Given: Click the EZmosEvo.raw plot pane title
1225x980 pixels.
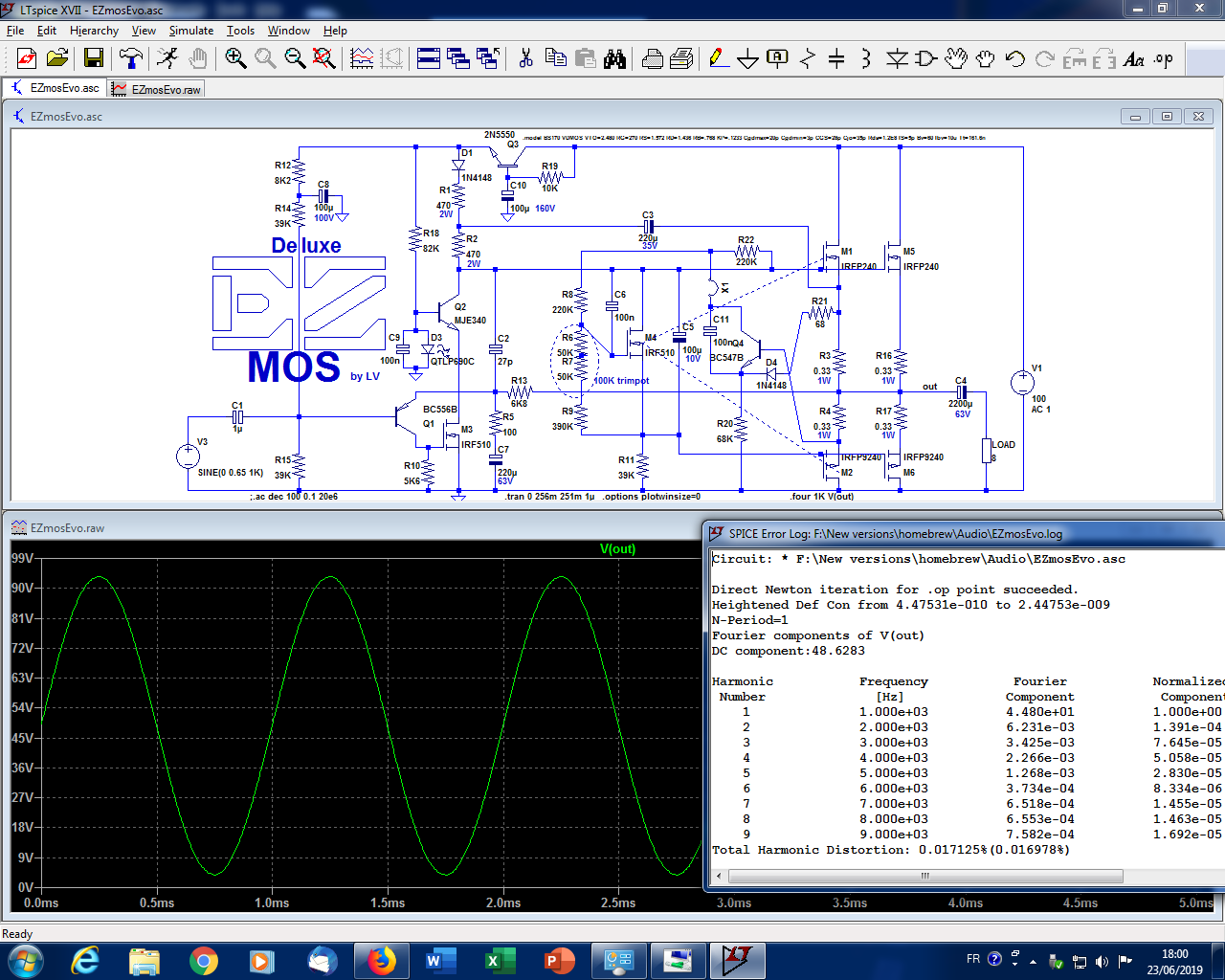Looking at the screenshot, I should tap(68, 528).
